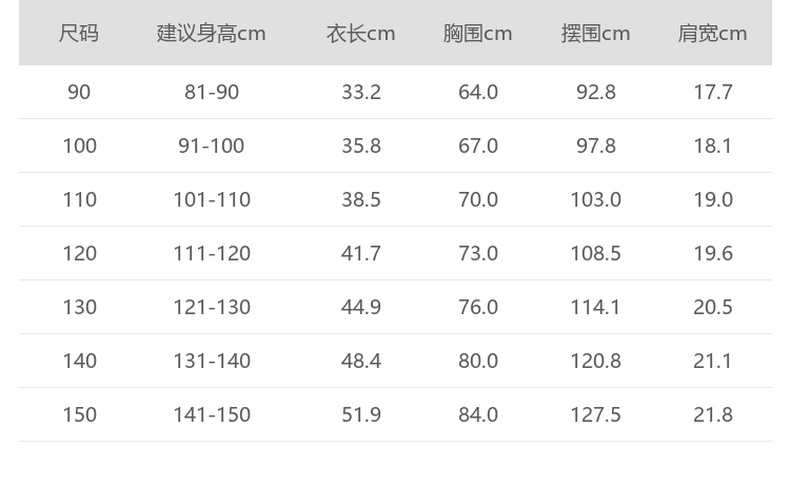
Task: Select the 胸围cm header cell
Action: point(477,33)
